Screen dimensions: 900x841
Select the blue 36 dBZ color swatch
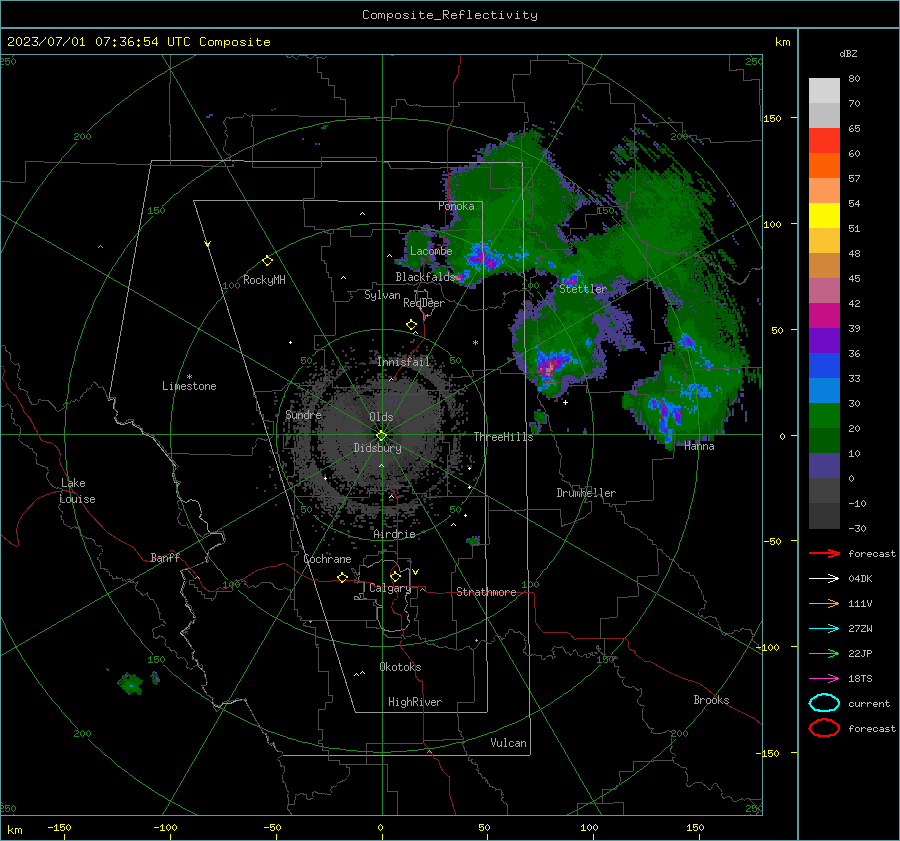(824, 366)
